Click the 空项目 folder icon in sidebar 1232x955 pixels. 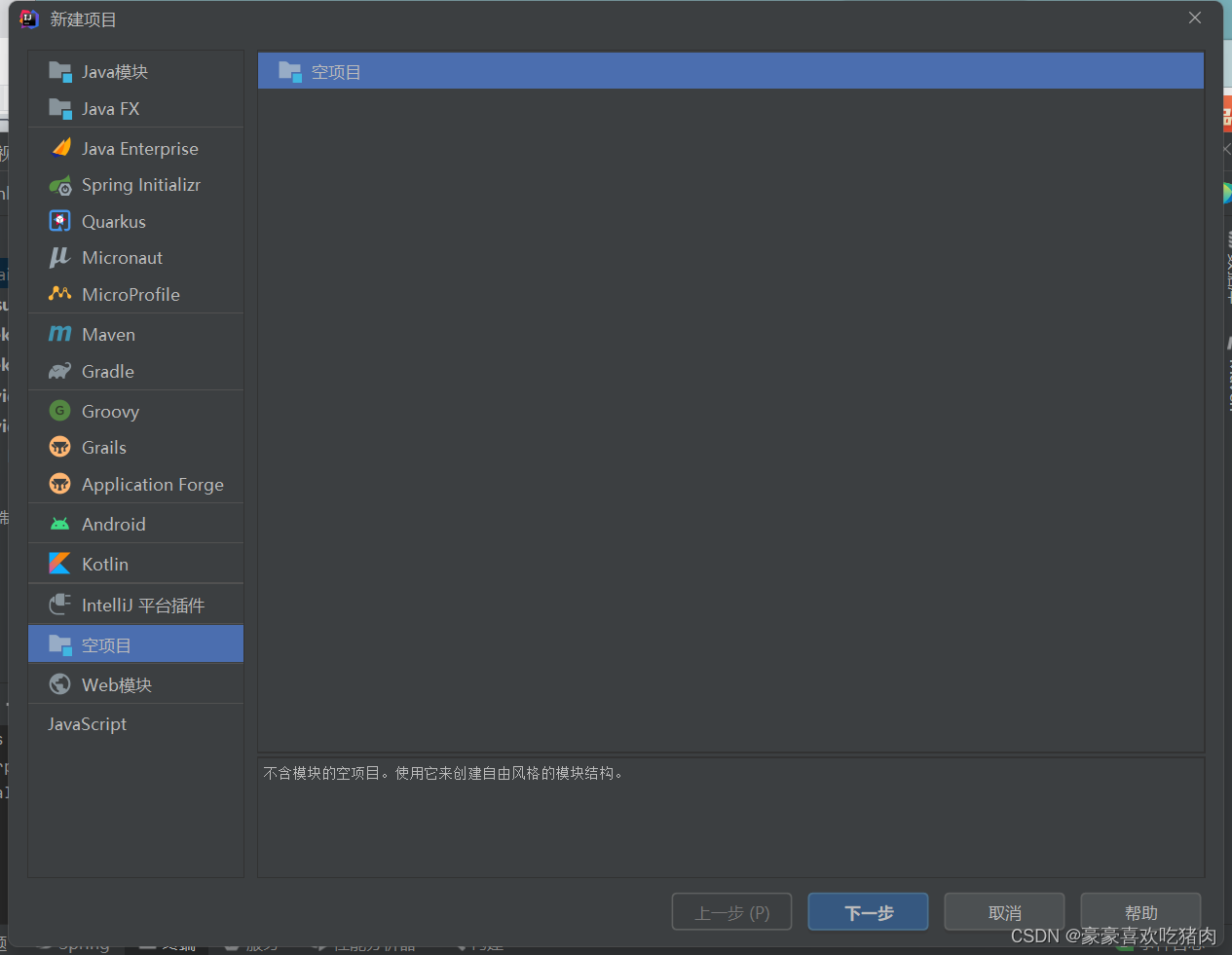click(60, 644)
